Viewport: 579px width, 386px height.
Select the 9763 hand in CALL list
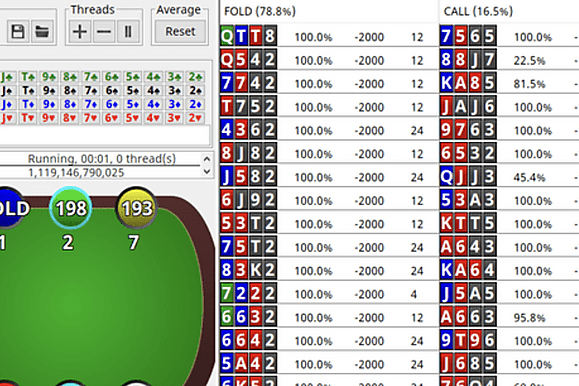(509, 130)
